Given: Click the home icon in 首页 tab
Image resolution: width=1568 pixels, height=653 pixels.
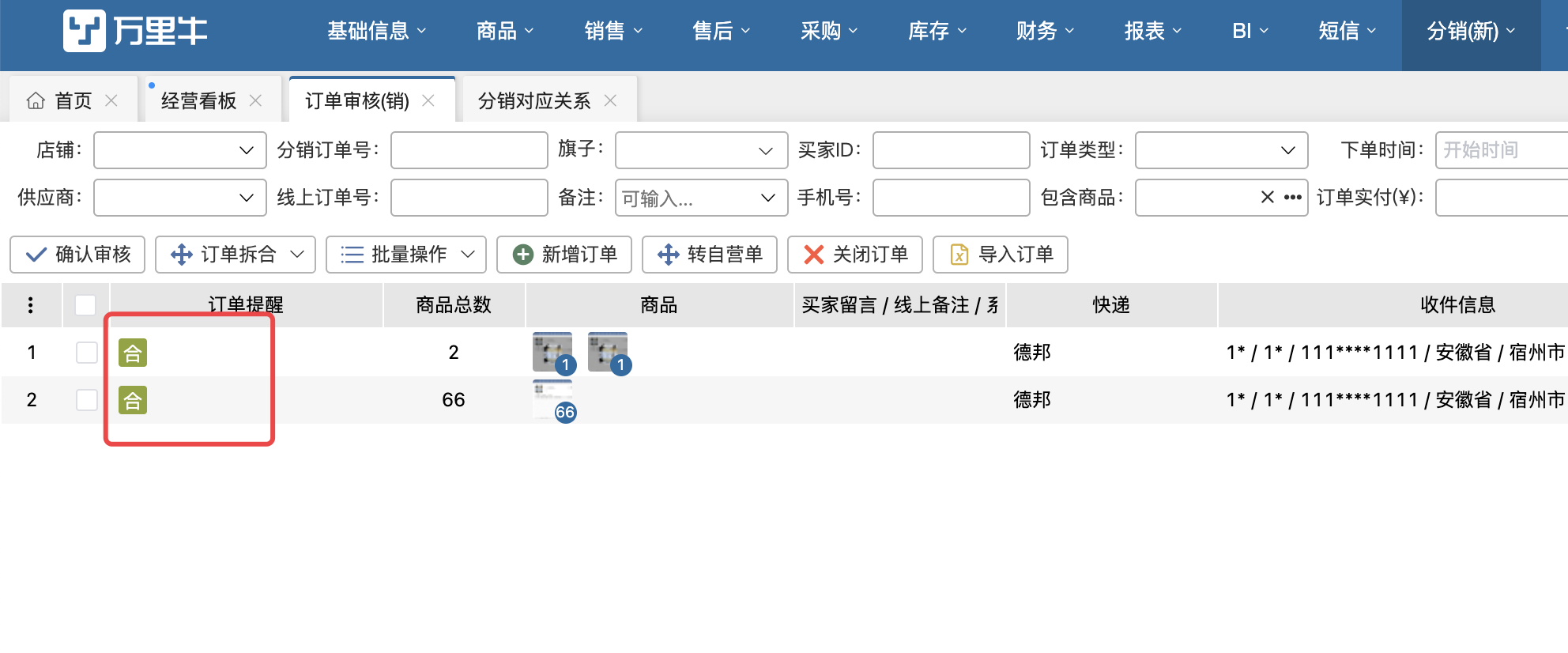Looking at the screenshot, I should pos(36,100).
